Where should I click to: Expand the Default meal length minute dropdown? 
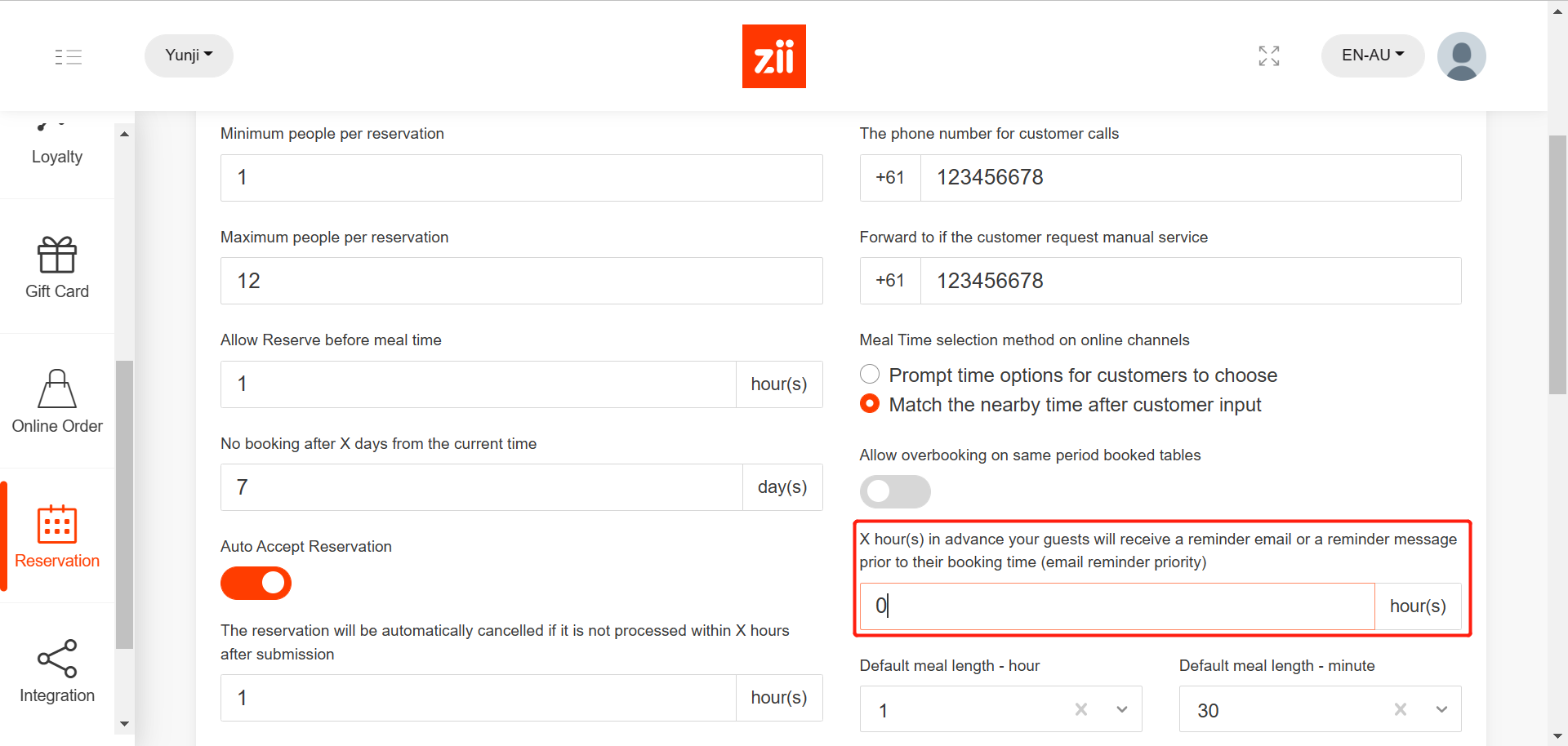coord(1441,709)
